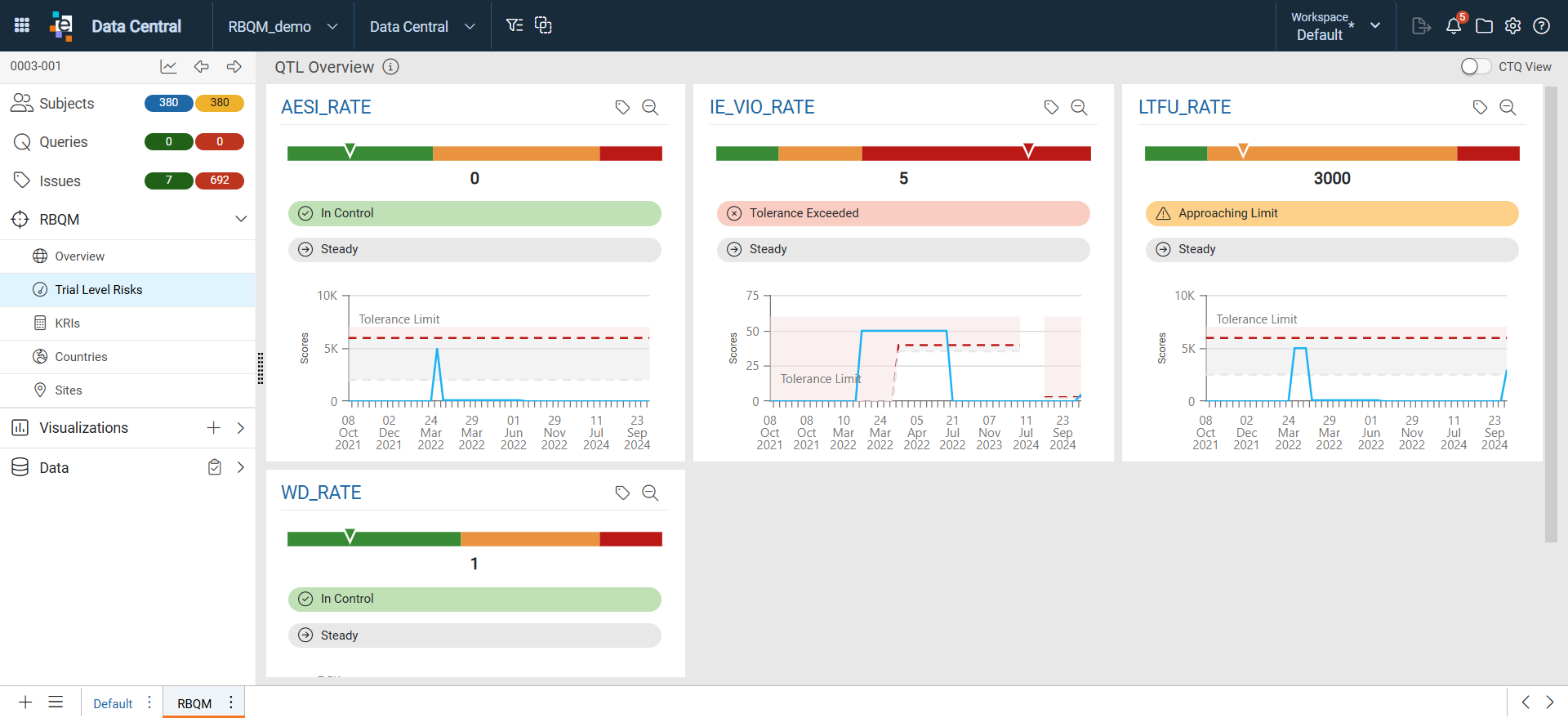Click the green 7 Issues badge
Screen dimensions: 1568x718
pyautogui.click(x=168, y=181)
